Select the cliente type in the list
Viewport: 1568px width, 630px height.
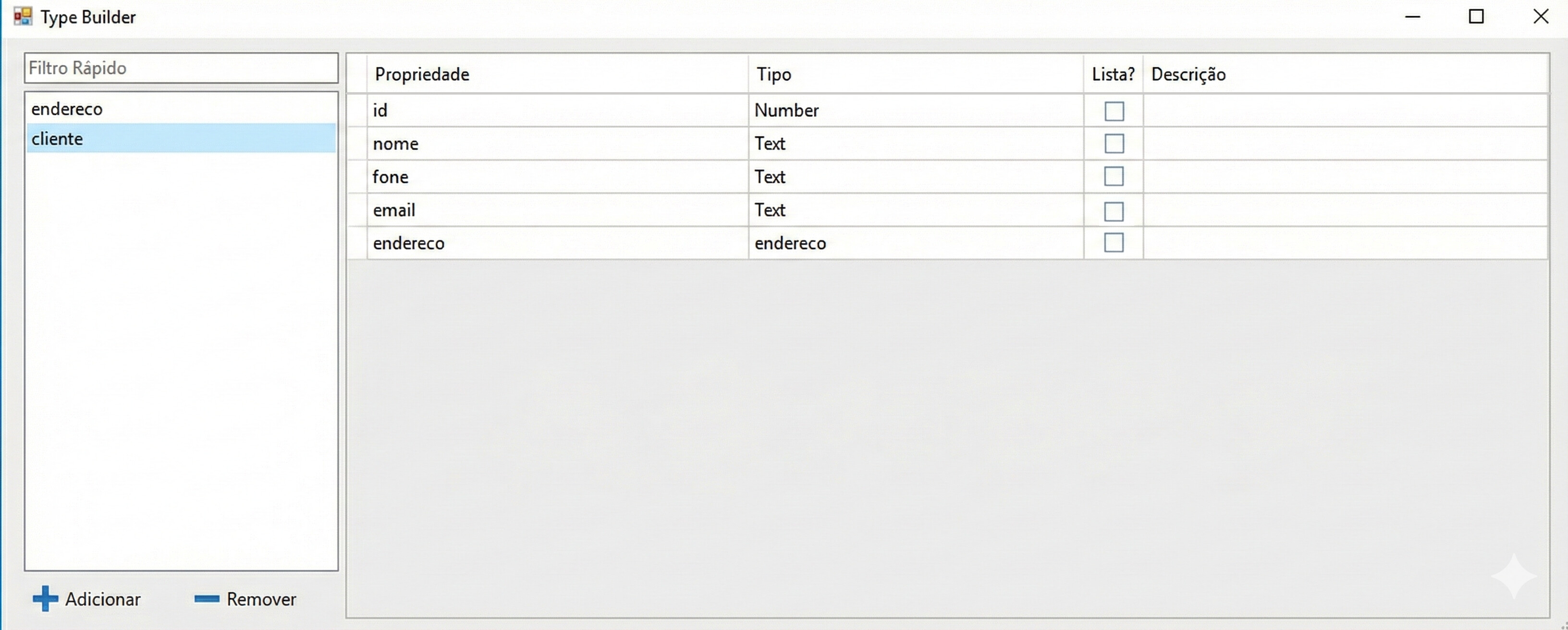(57, 139)
